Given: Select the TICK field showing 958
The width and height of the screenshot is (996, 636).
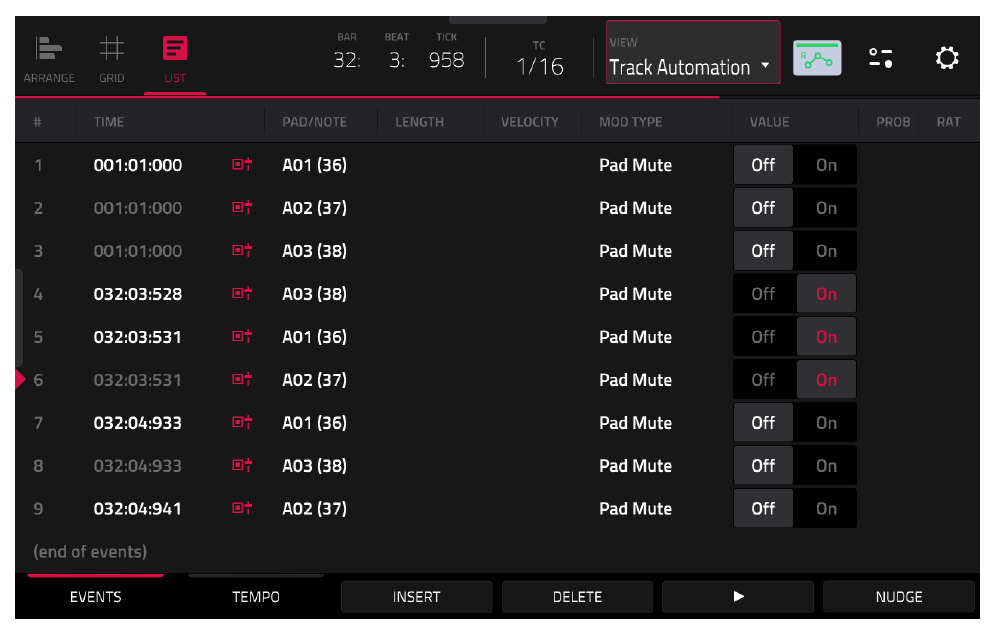Looking at the screenshot, I should click(x=447, y=52).
